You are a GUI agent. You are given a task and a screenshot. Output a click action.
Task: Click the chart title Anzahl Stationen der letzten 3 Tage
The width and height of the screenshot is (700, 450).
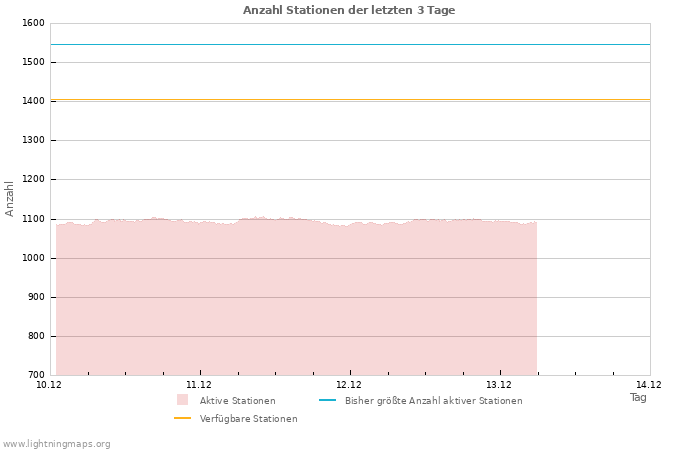click(x=349, y=10)
